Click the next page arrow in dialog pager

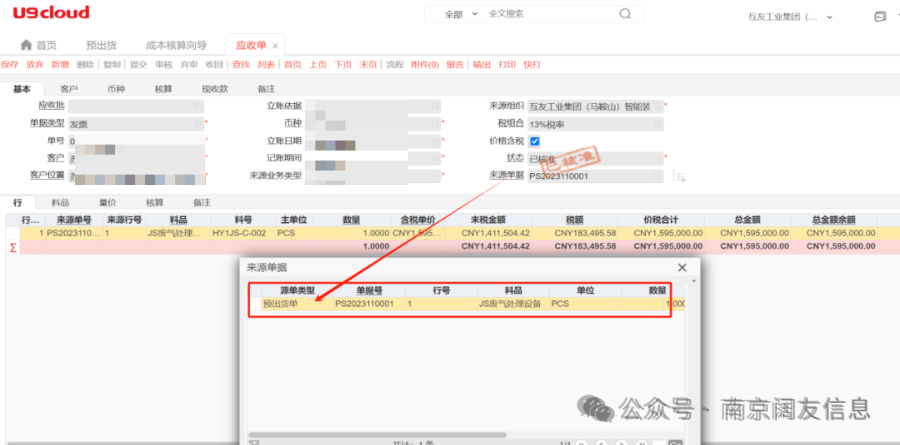[622, 443]
